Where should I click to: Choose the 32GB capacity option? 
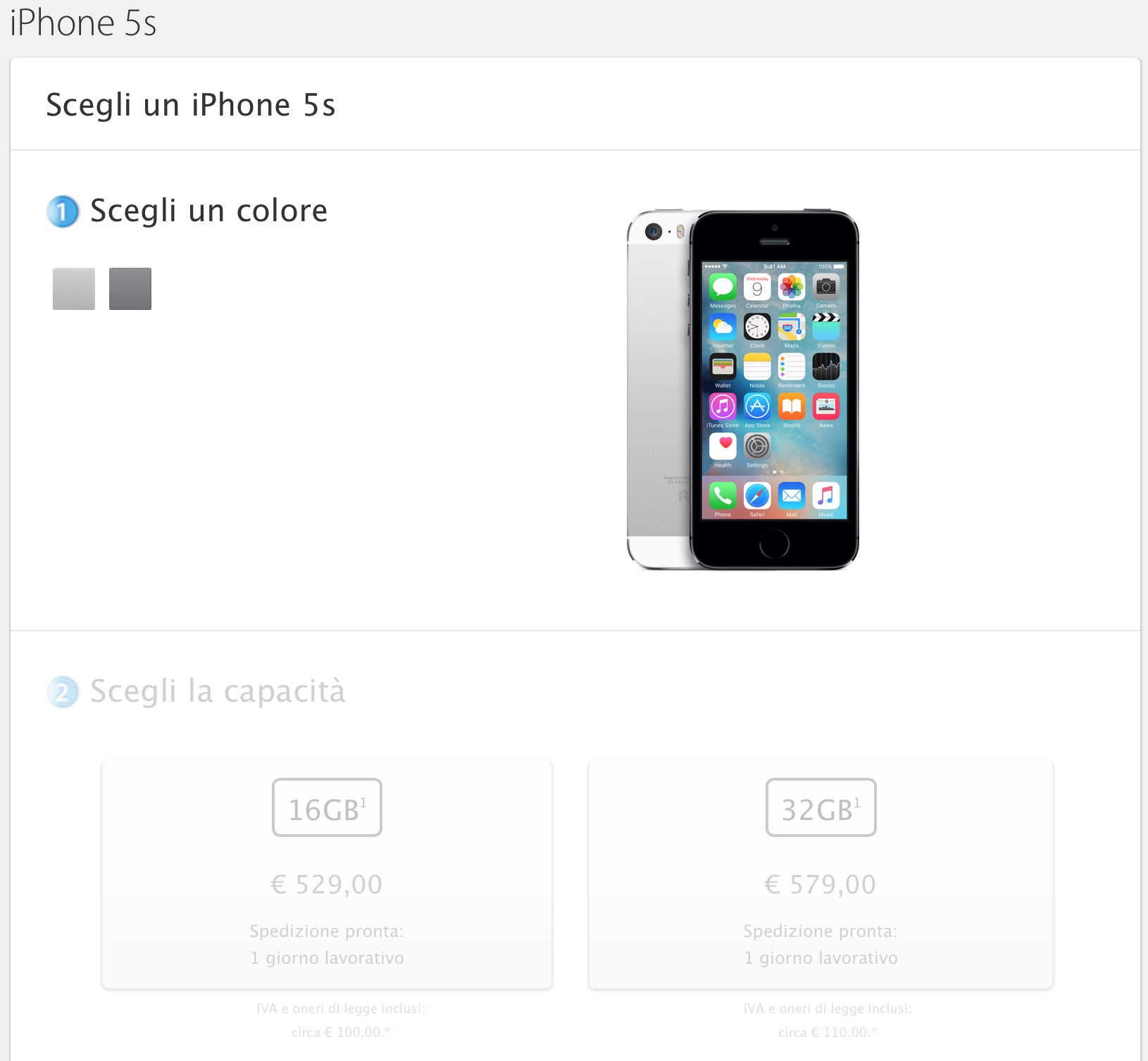tap(821, 874)
